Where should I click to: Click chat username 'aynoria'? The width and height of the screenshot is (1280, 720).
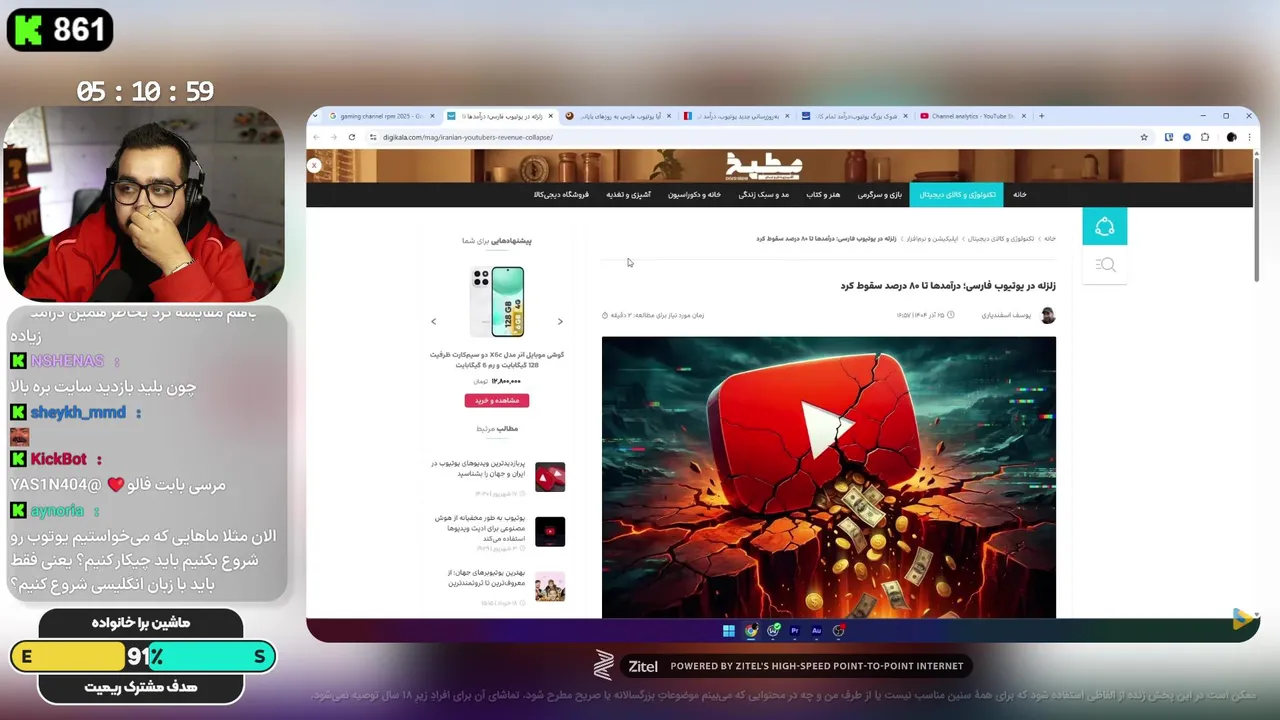[x=57, y=511]
